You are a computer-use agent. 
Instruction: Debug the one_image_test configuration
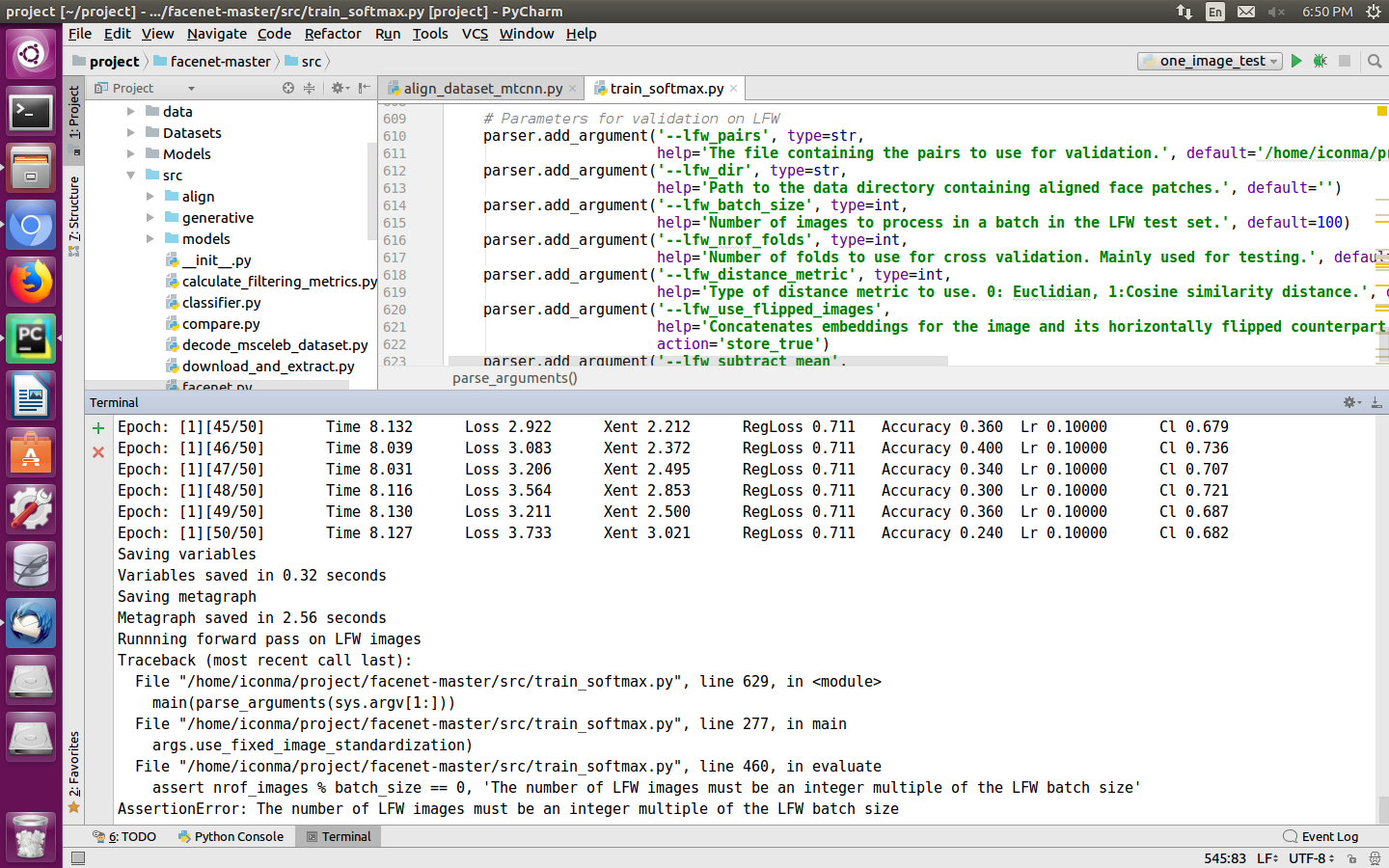pyautogui.click(x=1321, y=61)
